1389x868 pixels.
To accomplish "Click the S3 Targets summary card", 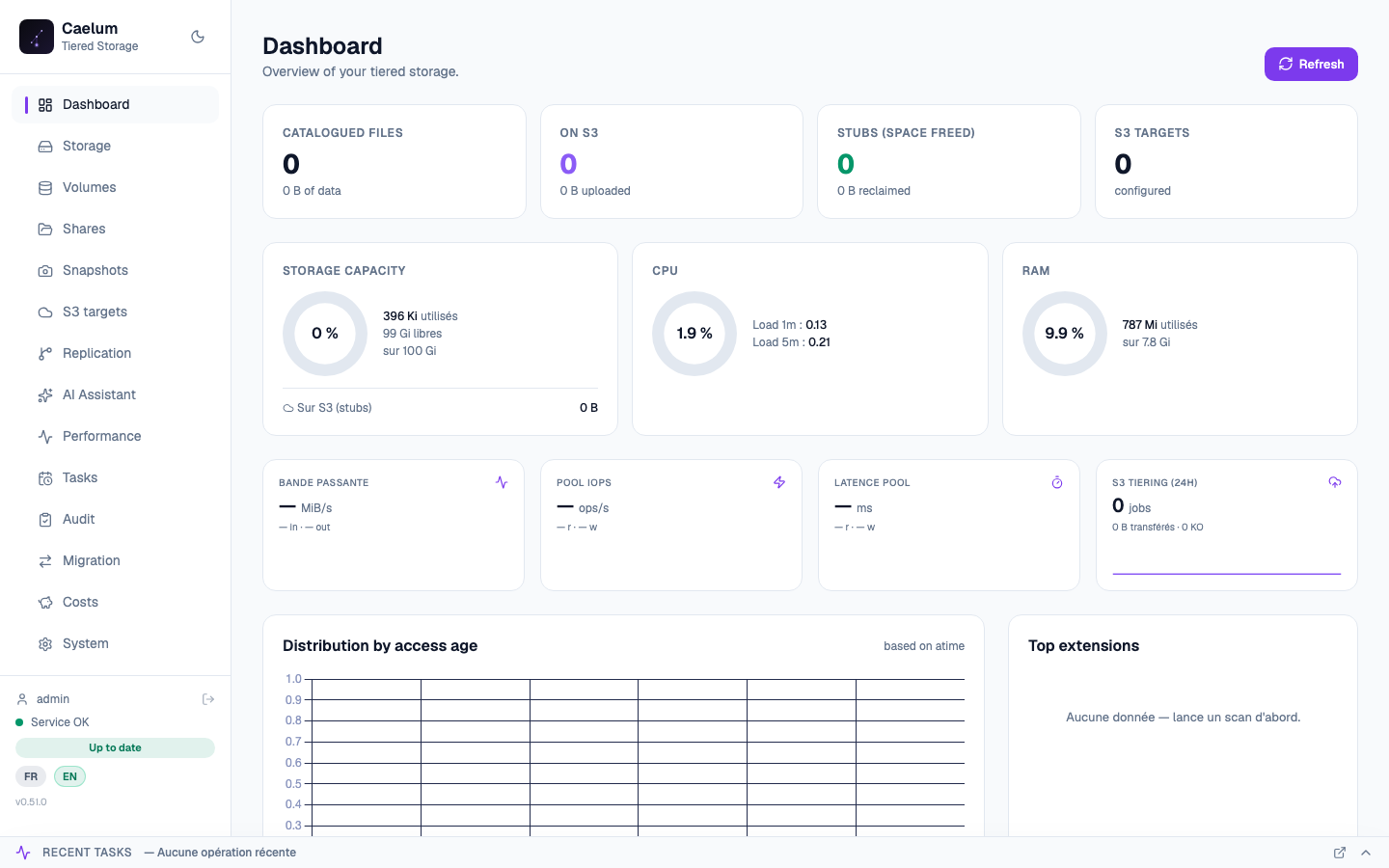I will pyautogui.click(x=1226, y=162).
